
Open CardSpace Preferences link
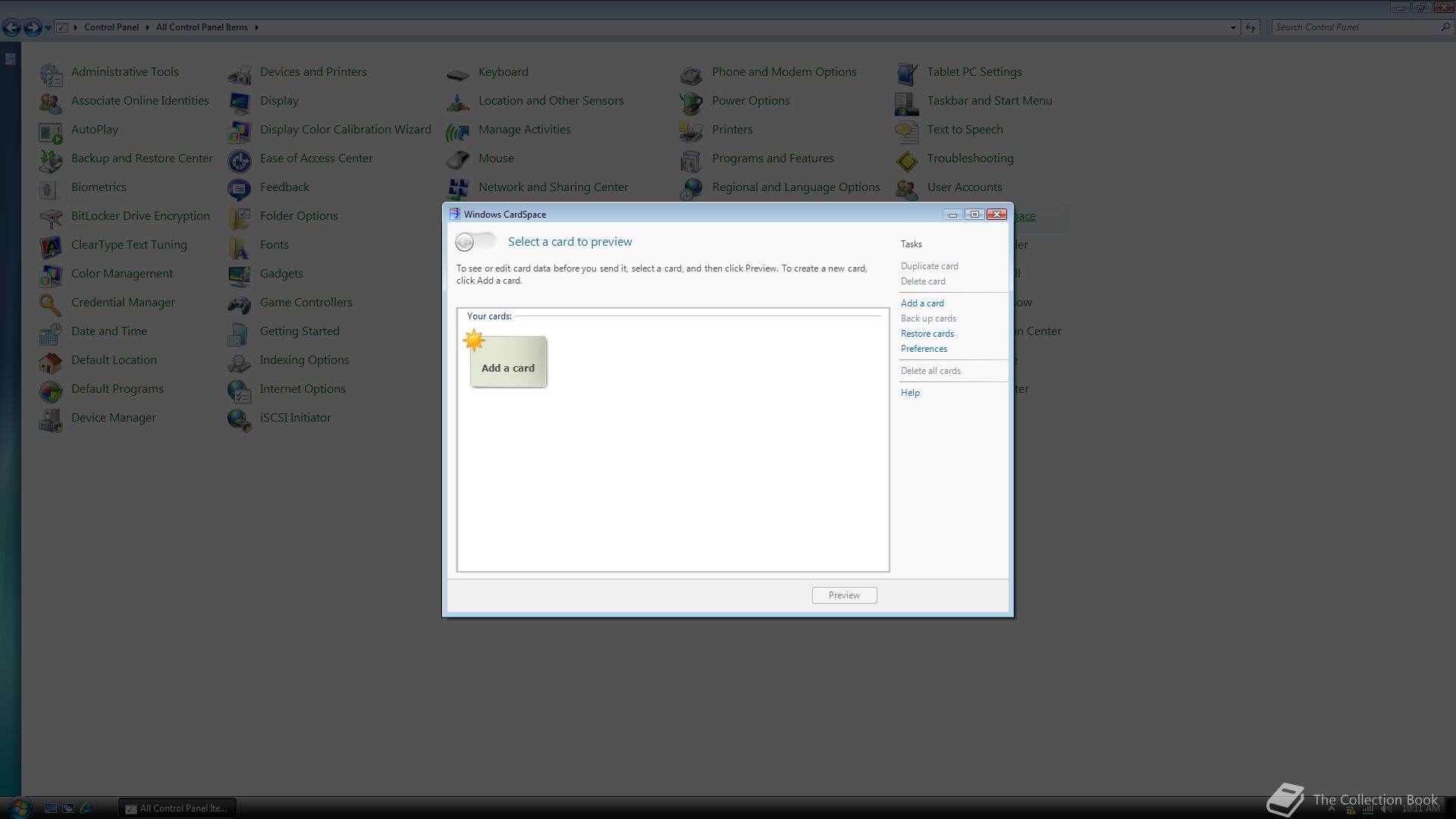pos(924,349)
